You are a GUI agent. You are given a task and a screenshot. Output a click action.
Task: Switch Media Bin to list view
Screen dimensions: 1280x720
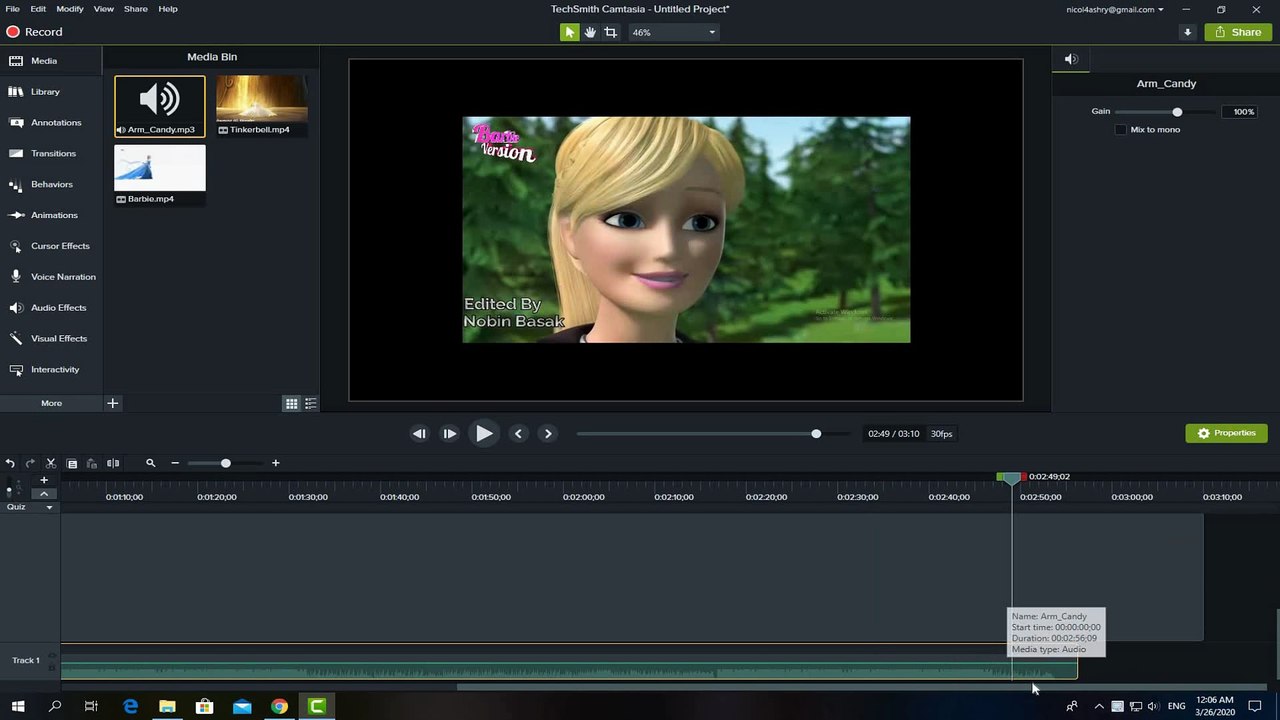(x=311, y=404)
